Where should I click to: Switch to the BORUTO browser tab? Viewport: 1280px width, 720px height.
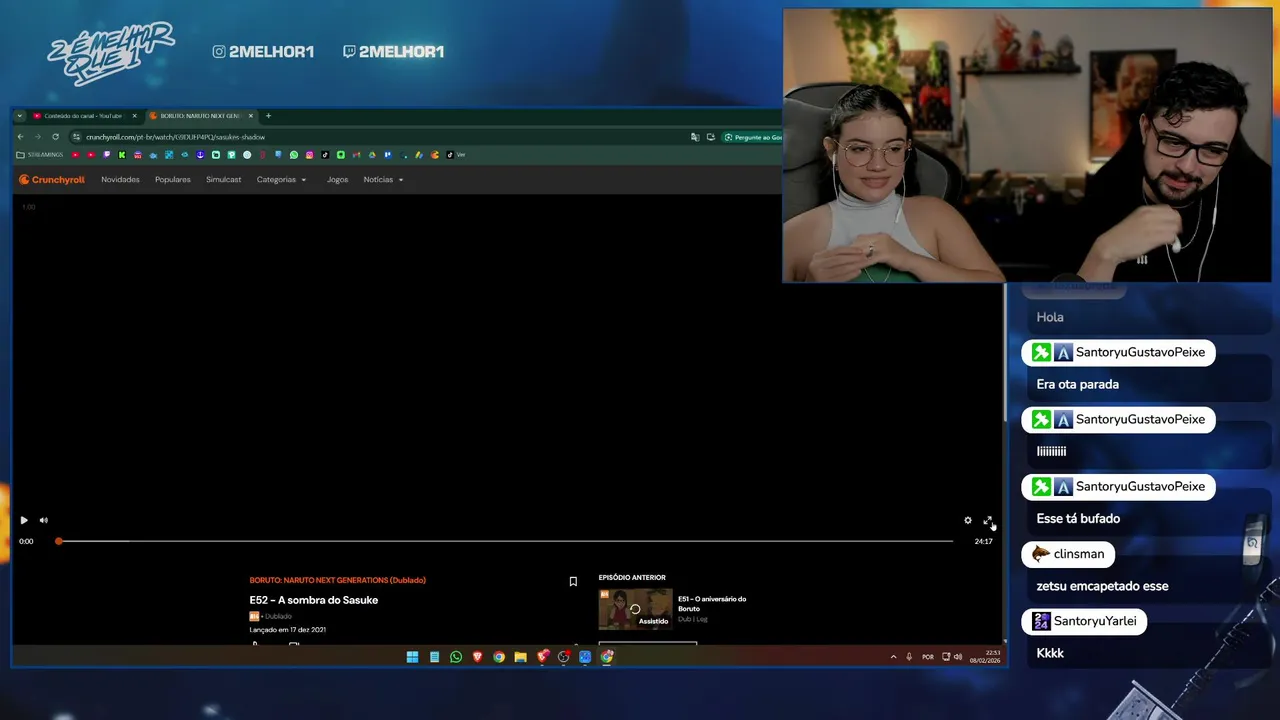point(200,116)
